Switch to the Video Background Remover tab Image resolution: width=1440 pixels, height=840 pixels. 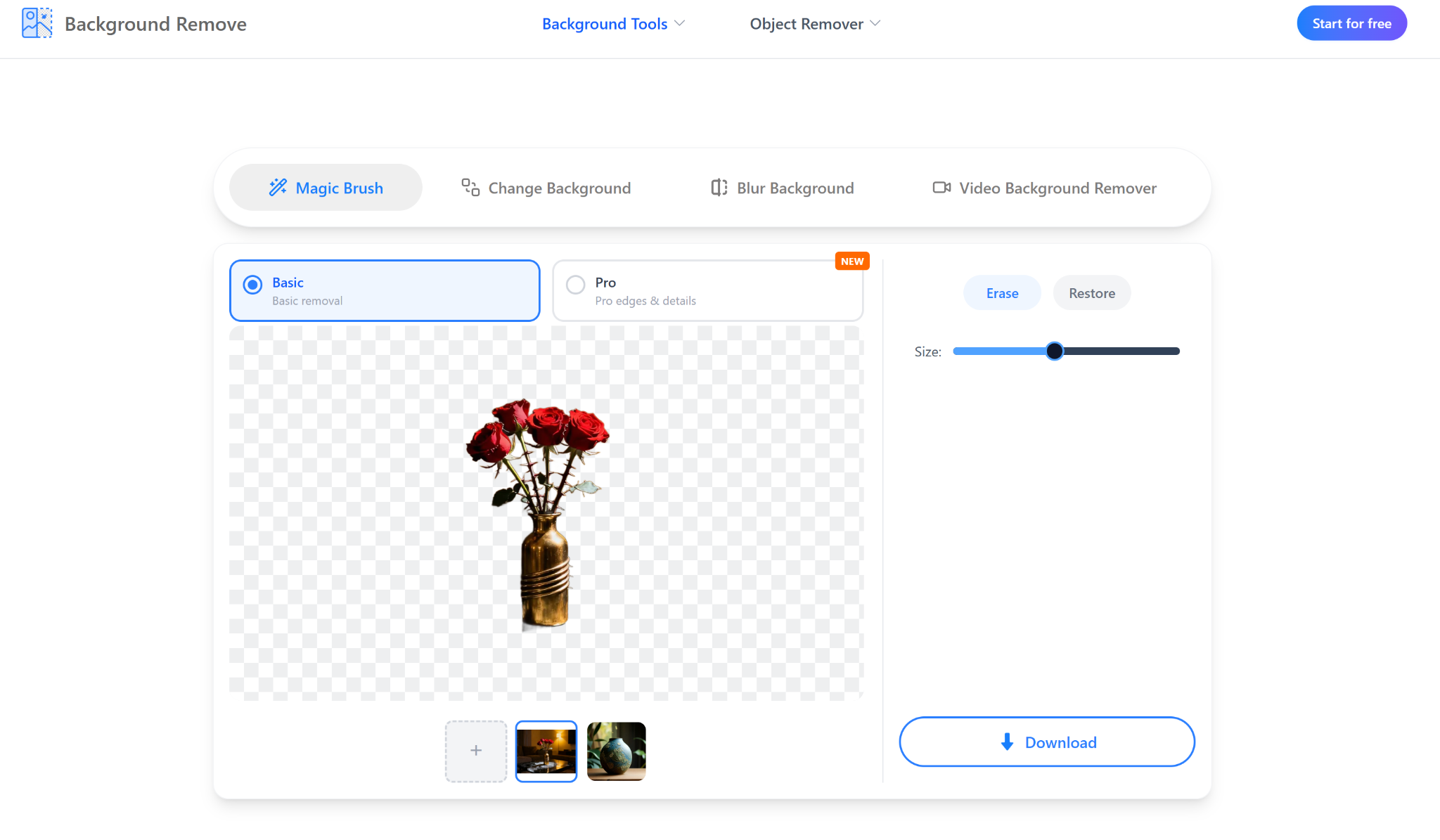pos(1044,188)
